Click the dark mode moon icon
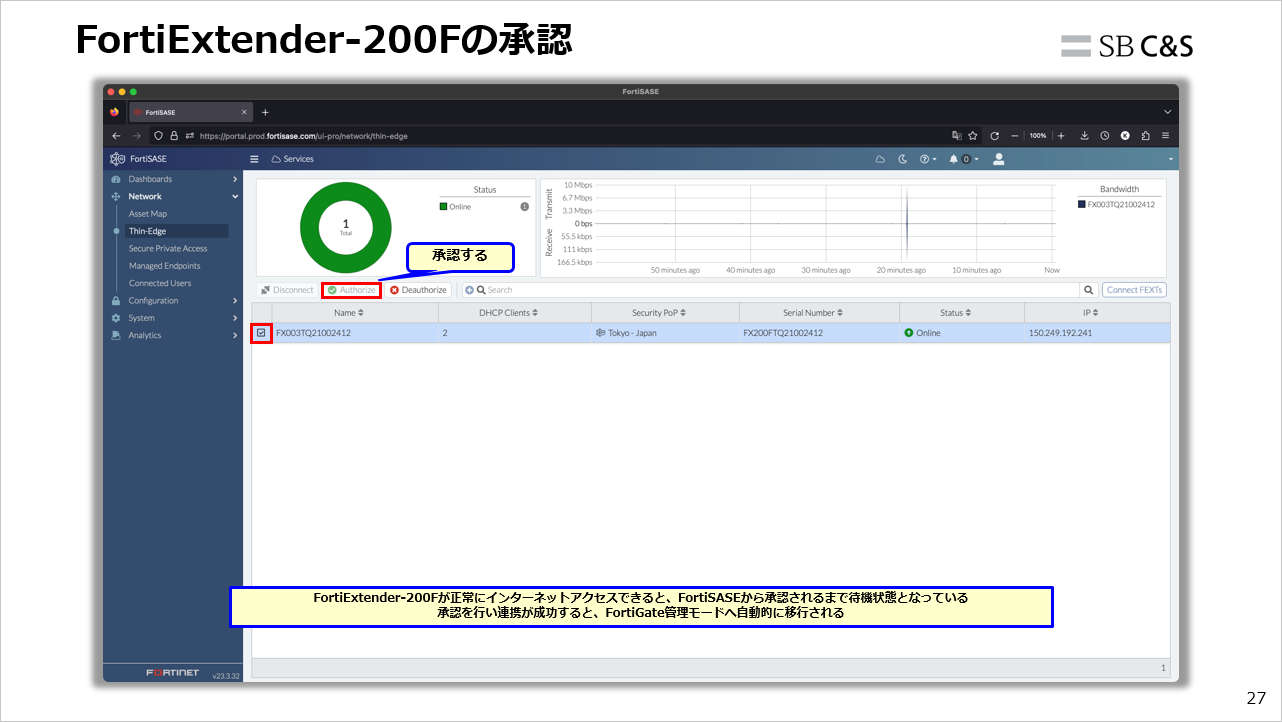Viewport: 1282px width, 722px height. click(x=901, y=158)
